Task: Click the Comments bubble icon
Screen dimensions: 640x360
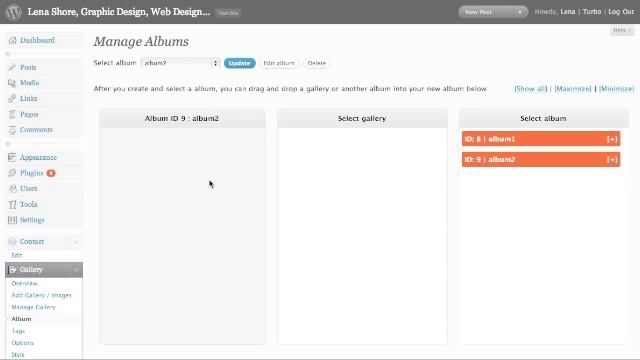Action: tap(12, 130)
